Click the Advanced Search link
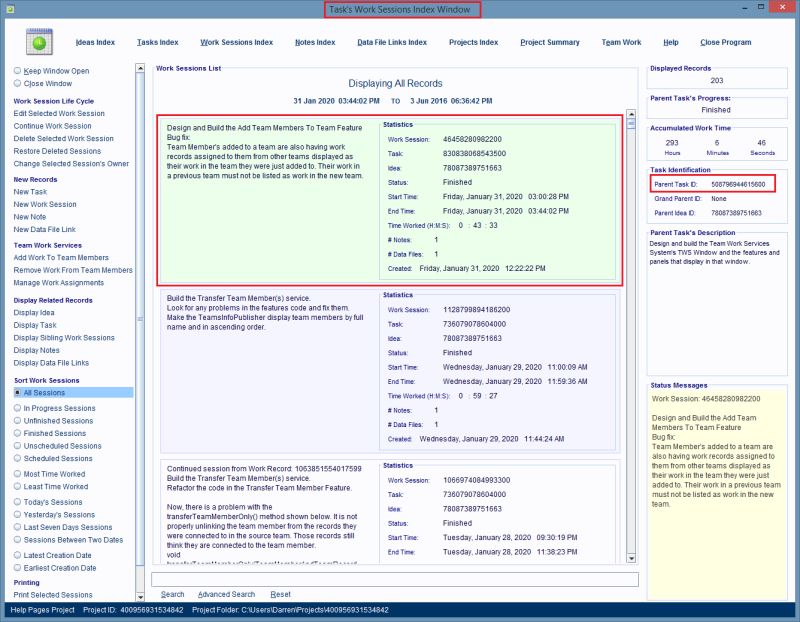Image resolution: width=800 pixels, height=622 pixels. pos(228,594)
